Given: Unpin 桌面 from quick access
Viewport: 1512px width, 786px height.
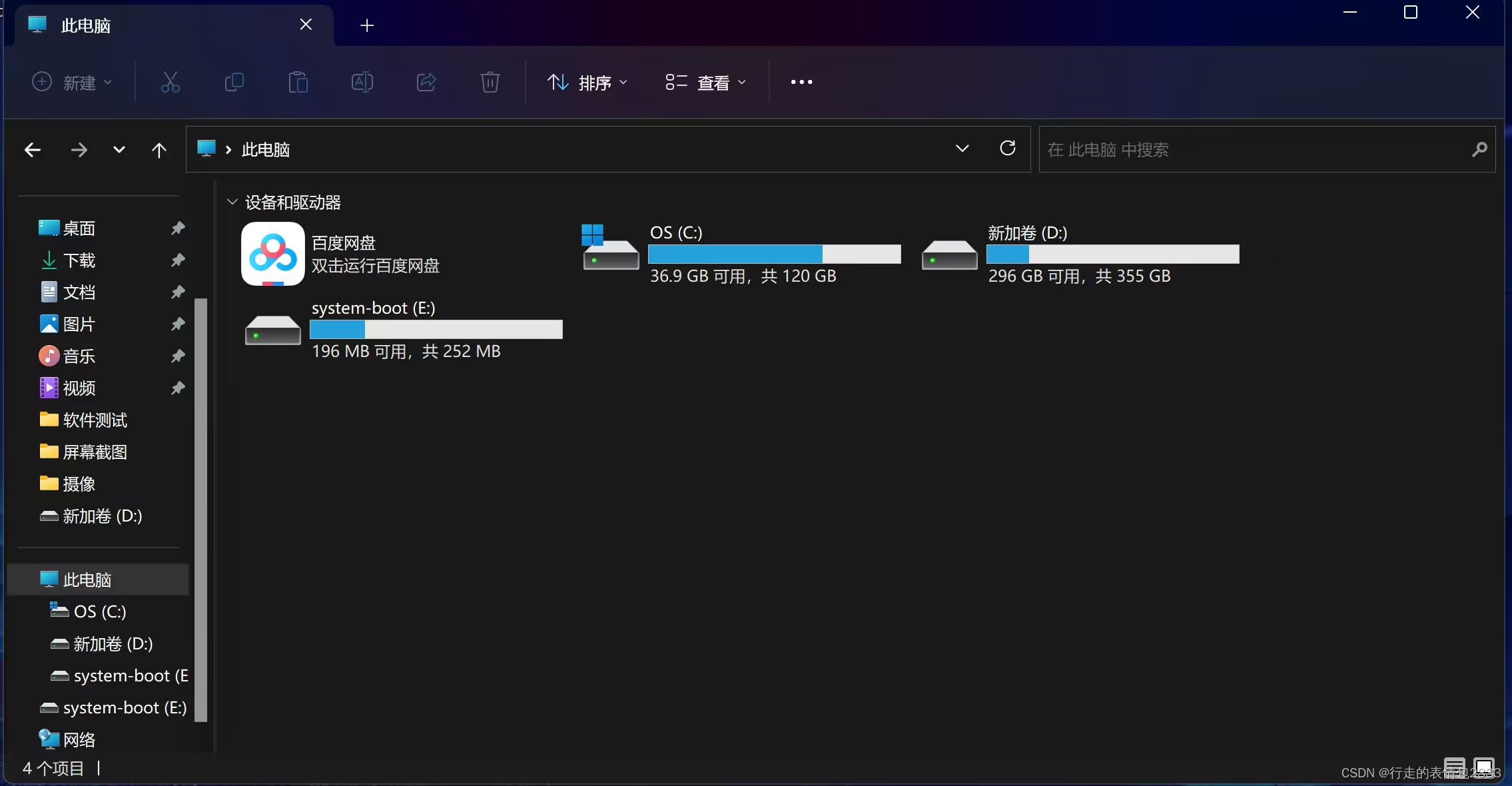Looking at the screenshot, I should click(178, 228).
